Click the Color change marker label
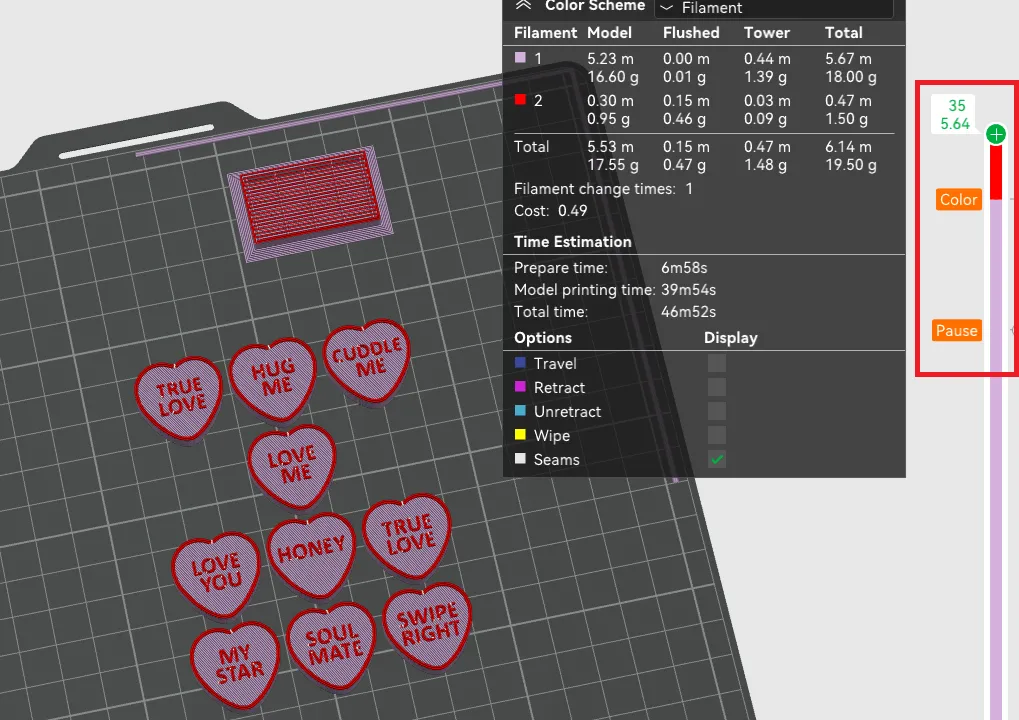This screenshot has width=1019, height=720. tap(959, 199)
